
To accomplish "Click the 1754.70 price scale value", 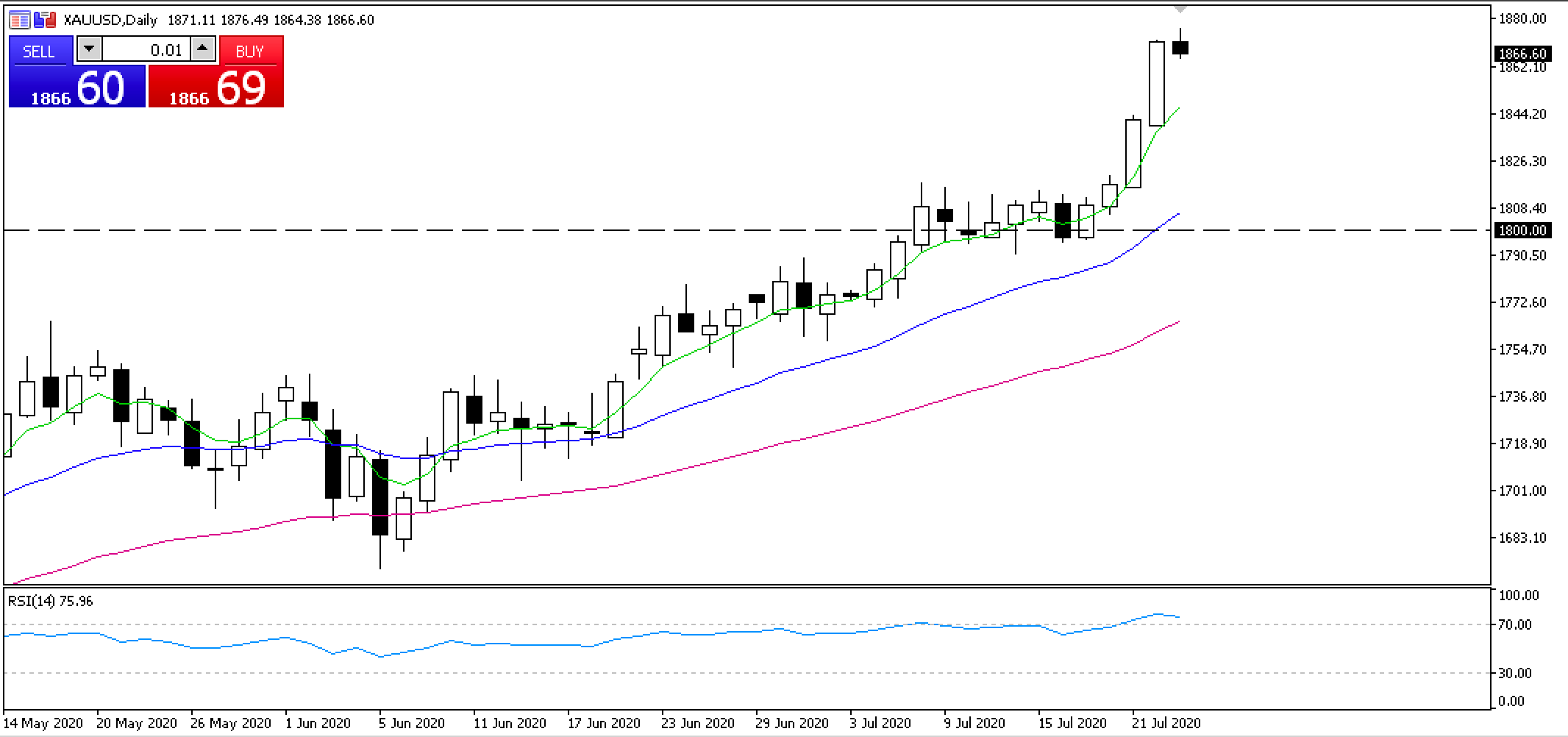I will click(x=1522, y=349).
